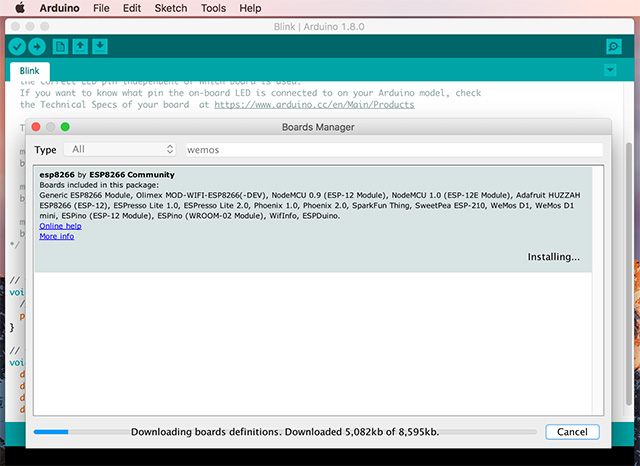Open the Type filter dropdown
Image resolution: width=640 pixels, height=466 pixels.
(x=120, y=149)
